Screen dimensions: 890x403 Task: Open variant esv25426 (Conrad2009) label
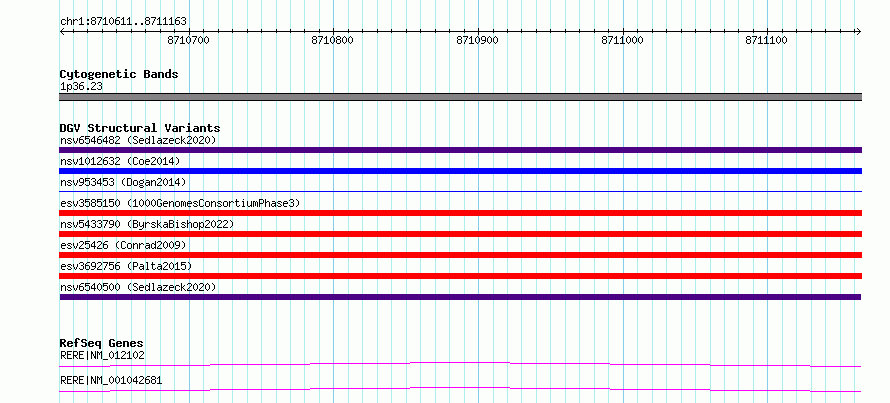point(123,245)
